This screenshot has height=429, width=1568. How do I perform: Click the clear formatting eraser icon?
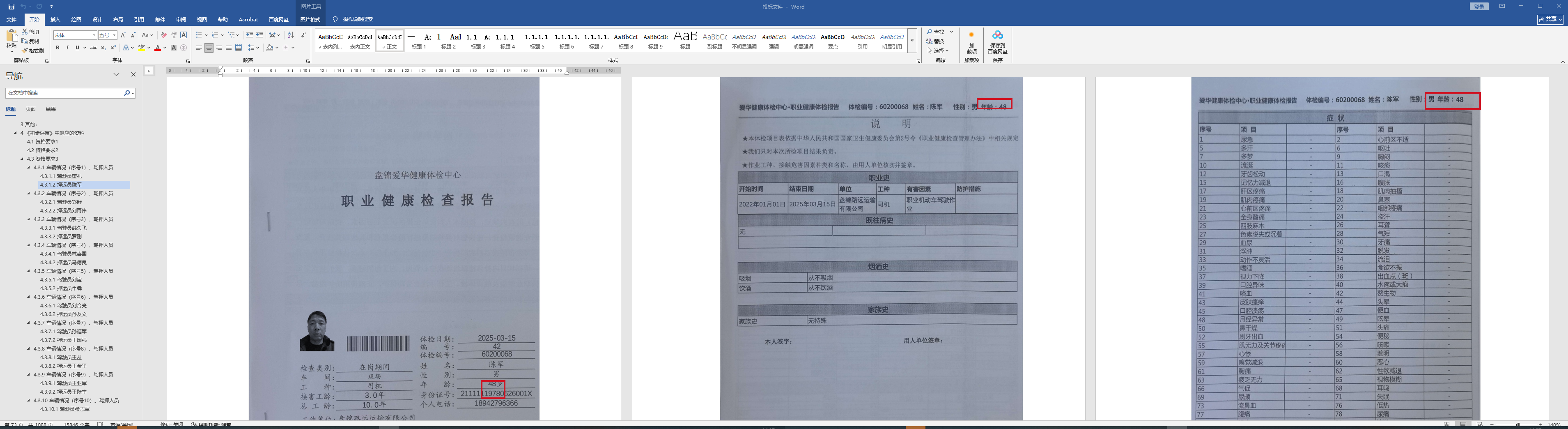pyautogui.click(x=164, y=35)
